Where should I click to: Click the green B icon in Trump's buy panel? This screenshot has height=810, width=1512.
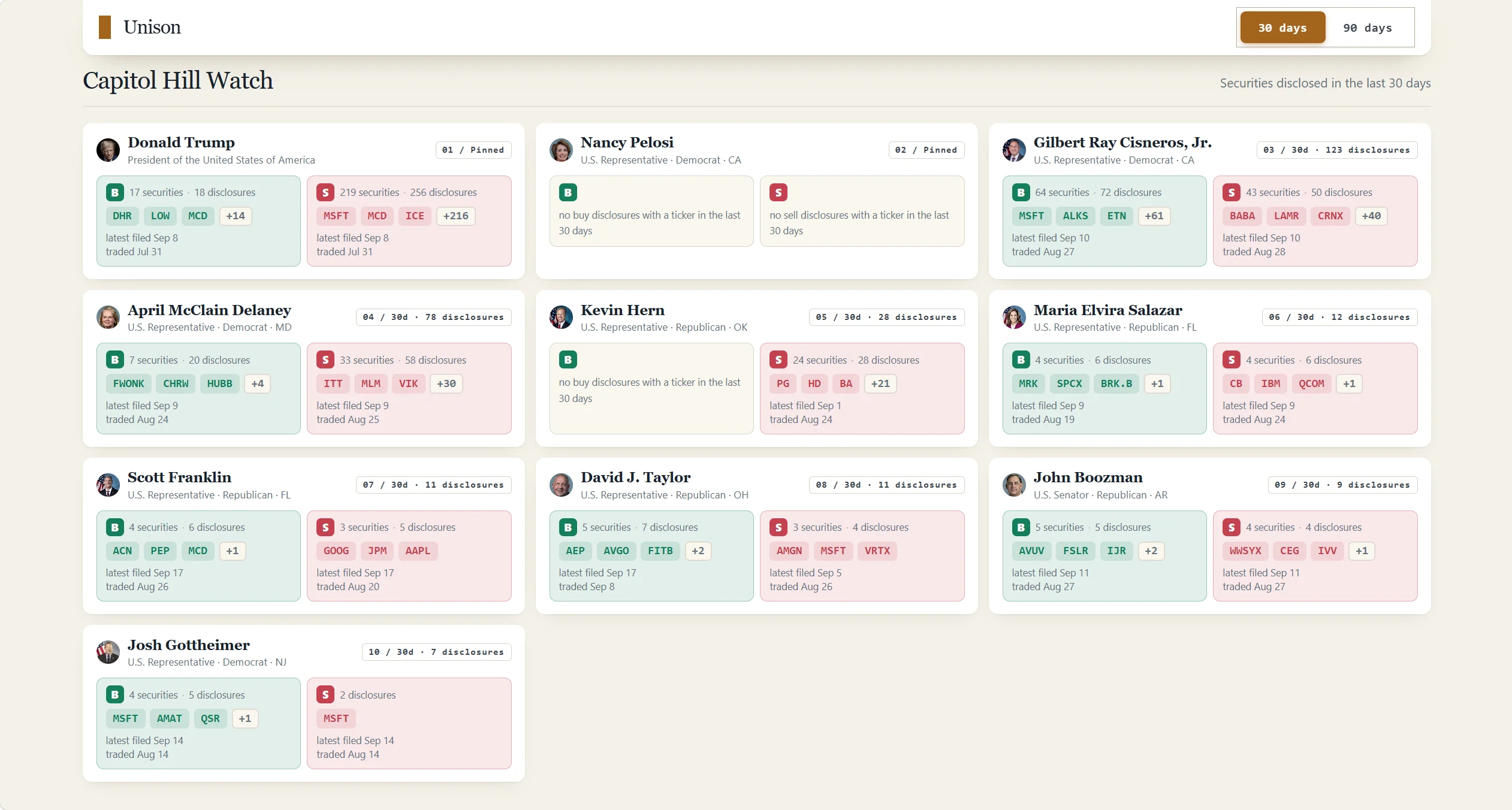pos(115,192)
